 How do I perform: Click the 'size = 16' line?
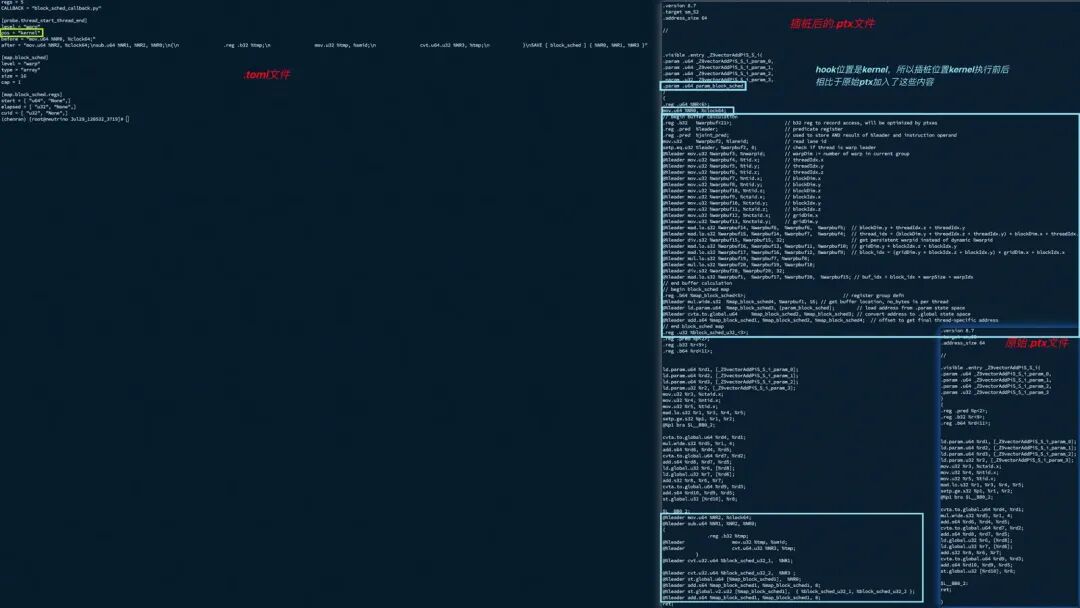[14, 76]
